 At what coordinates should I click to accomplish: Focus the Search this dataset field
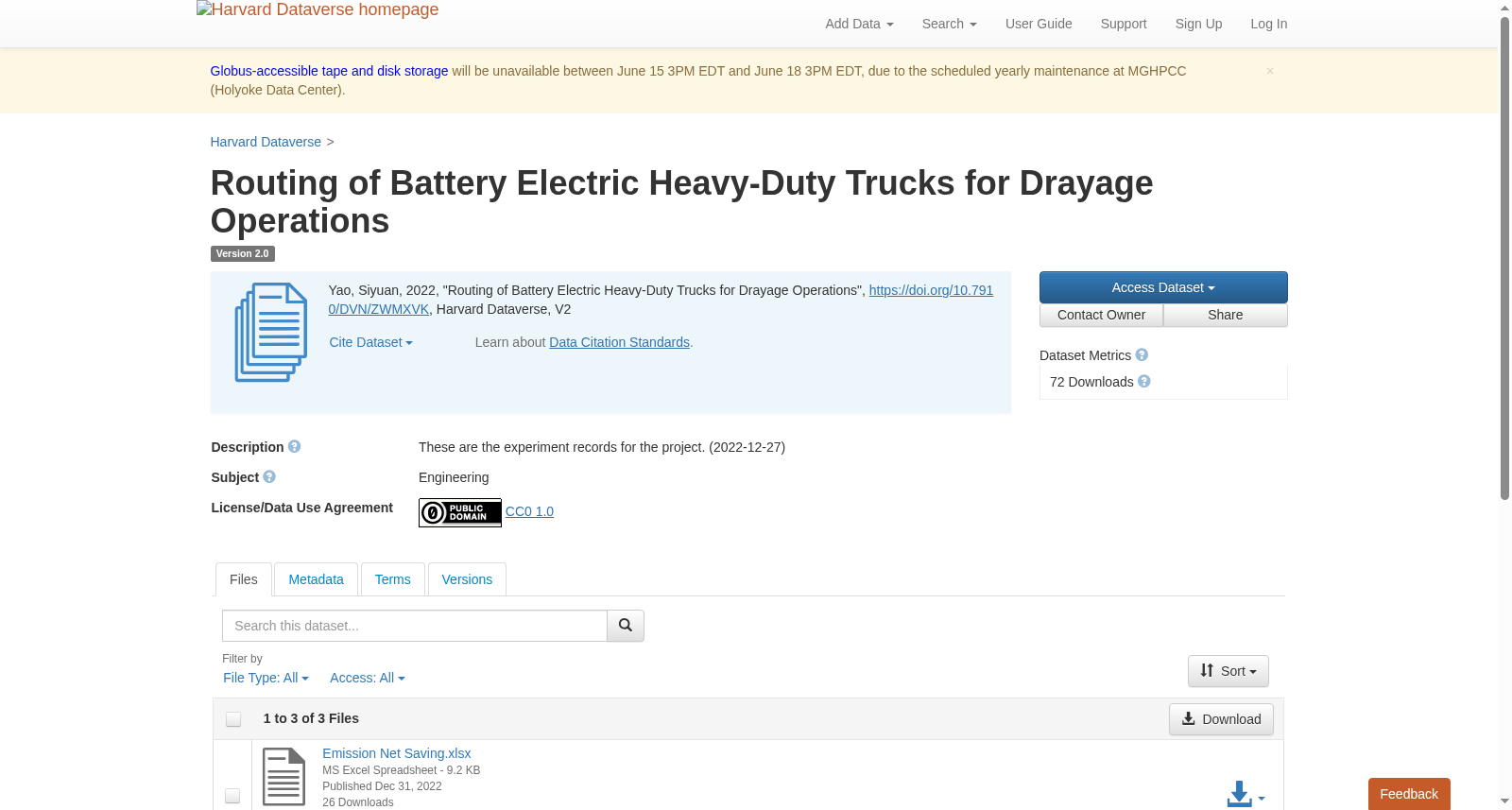414,626
